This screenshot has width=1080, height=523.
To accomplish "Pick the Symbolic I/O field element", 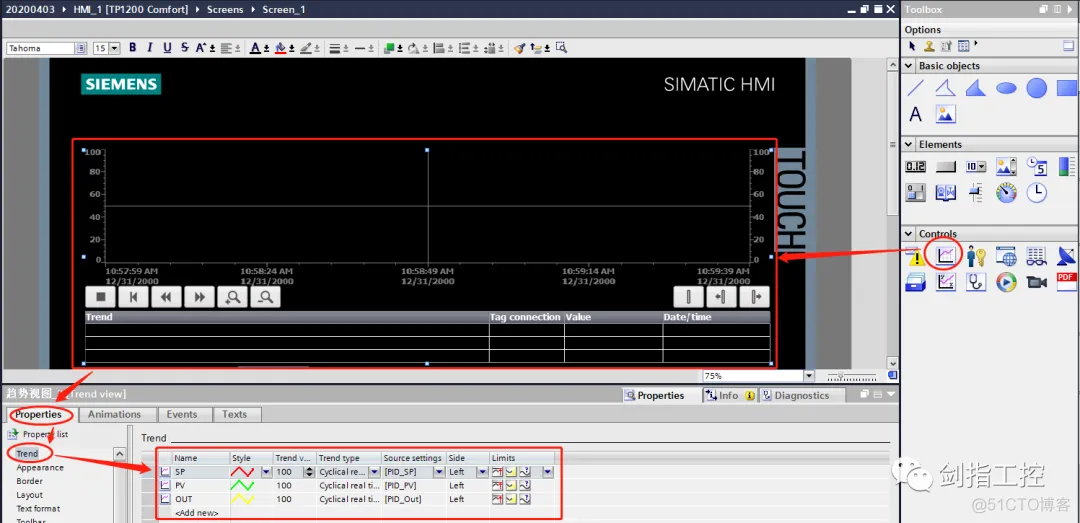I will pos(976,167).
